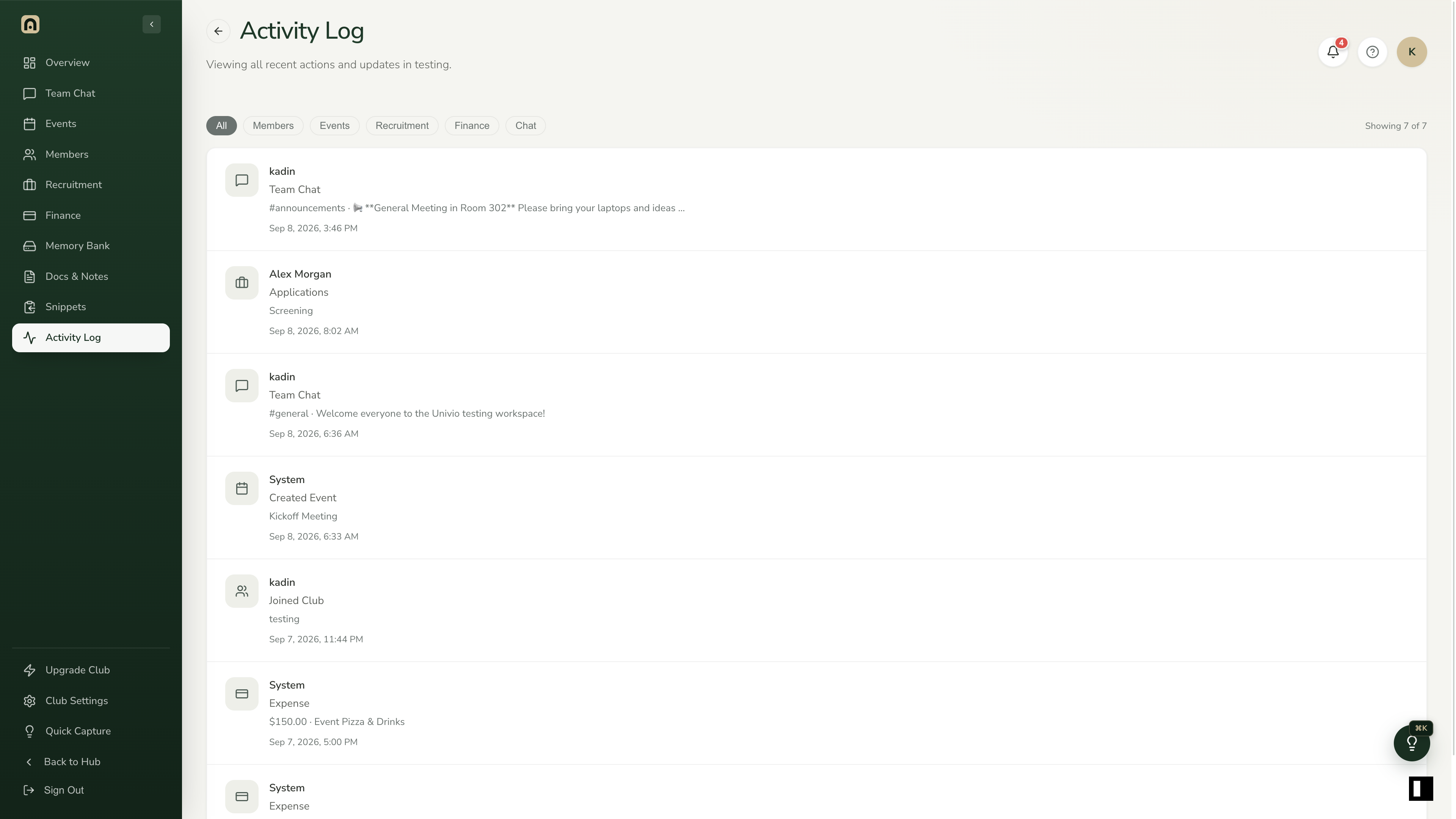Click card icon of $150.00 Expense entry
The width and height of the screenshot is (1456, 819).
click(x=242, y=694)
